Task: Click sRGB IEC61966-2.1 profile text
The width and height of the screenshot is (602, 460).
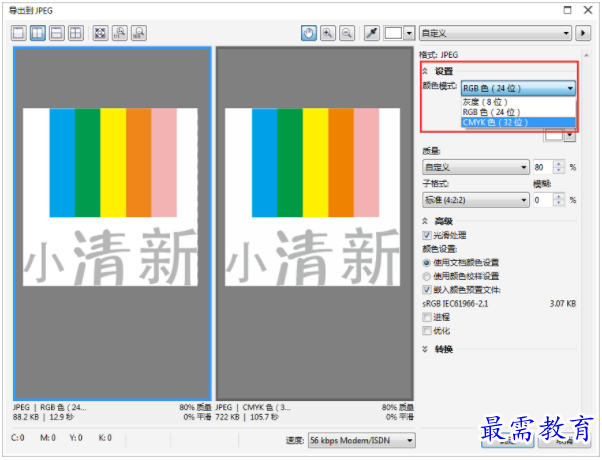Action: pos(455,304)
